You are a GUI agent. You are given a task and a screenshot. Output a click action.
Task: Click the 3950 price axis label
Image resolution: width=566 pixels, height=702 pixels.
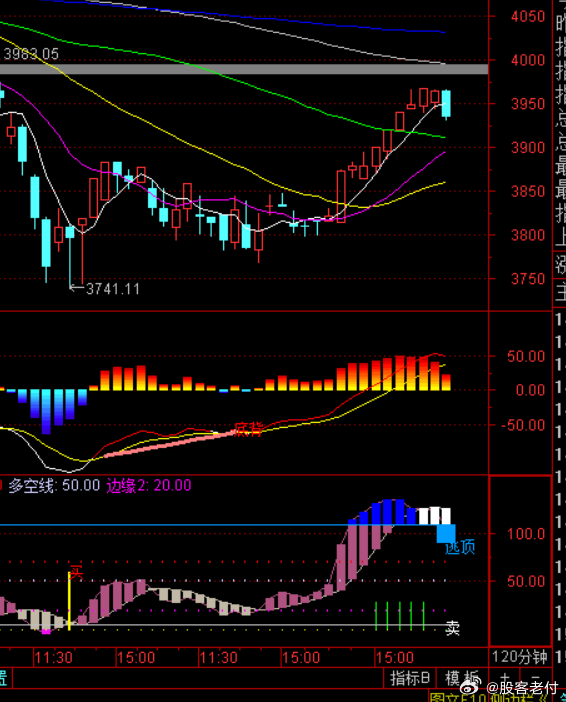click(528, 104)
